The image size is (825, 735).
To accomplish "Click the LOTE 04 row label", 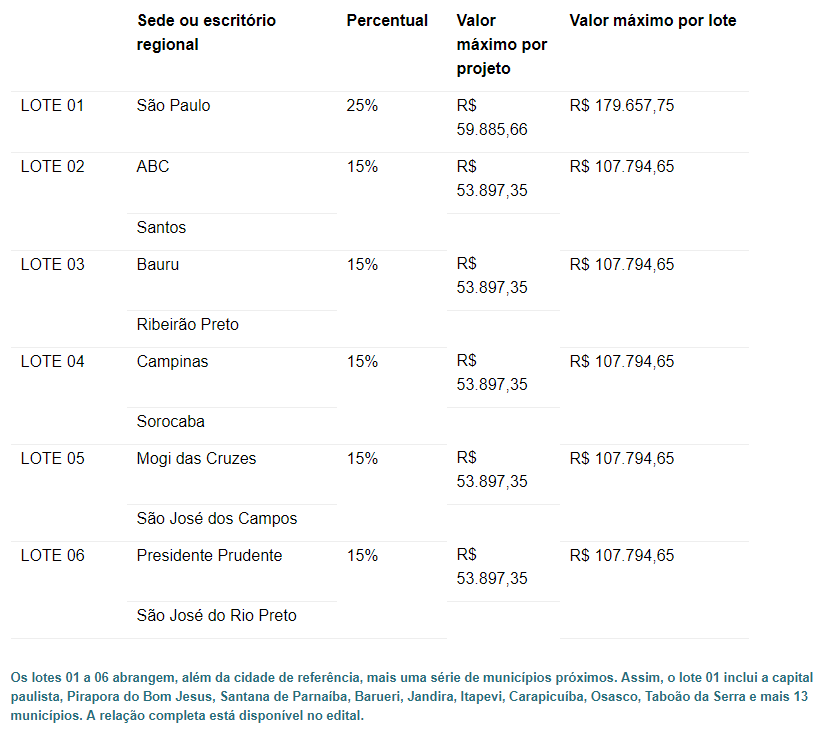I will [52, 362].
